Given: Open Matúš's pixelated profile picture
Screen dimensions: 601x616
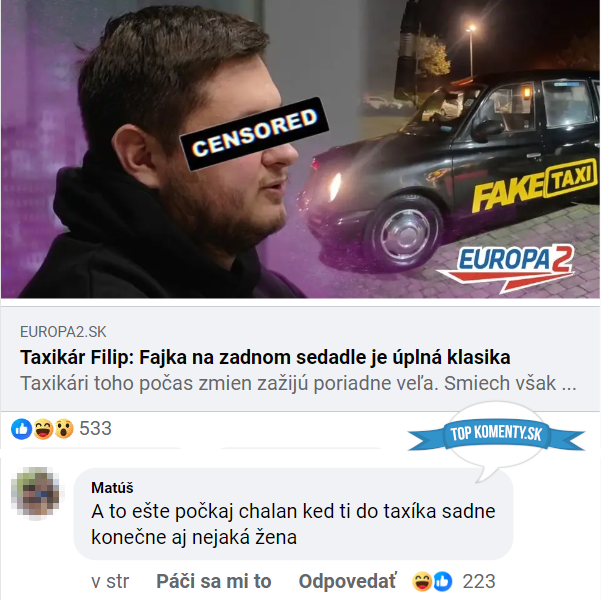Looking at the screenshot, I should [x=35, y=492].
